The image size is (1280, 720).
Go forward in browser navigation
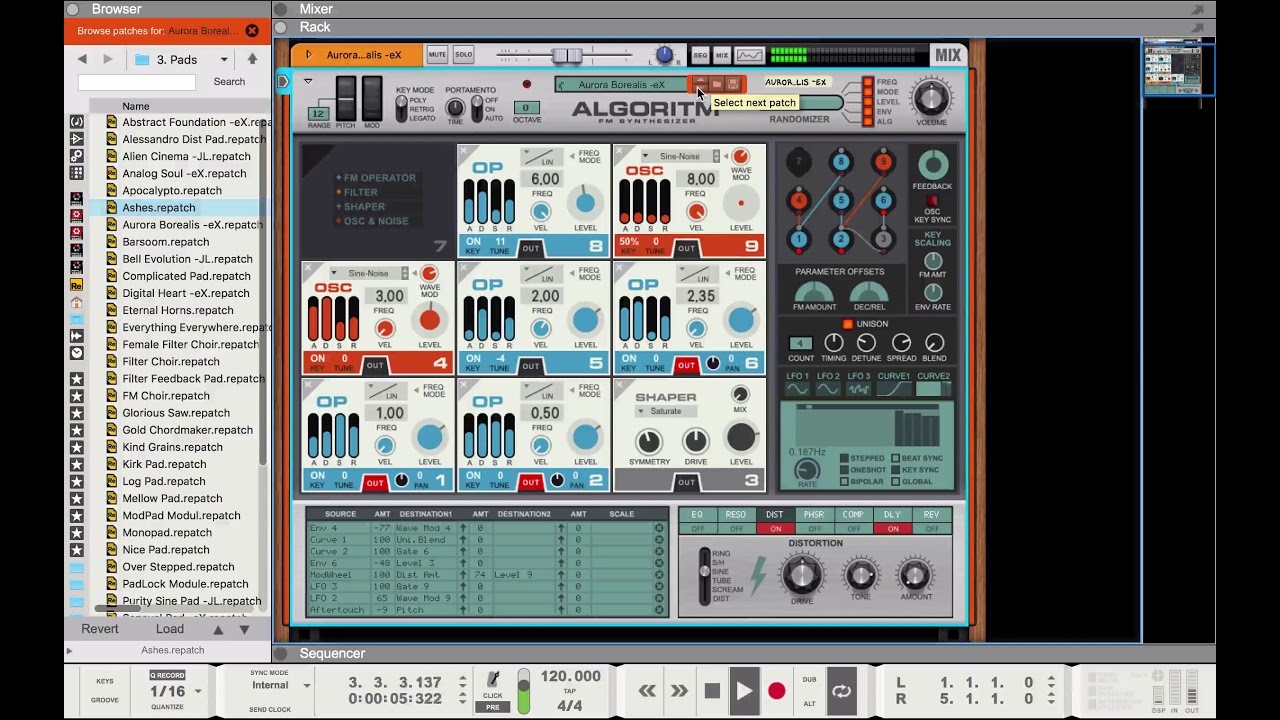tap(107, 60)
